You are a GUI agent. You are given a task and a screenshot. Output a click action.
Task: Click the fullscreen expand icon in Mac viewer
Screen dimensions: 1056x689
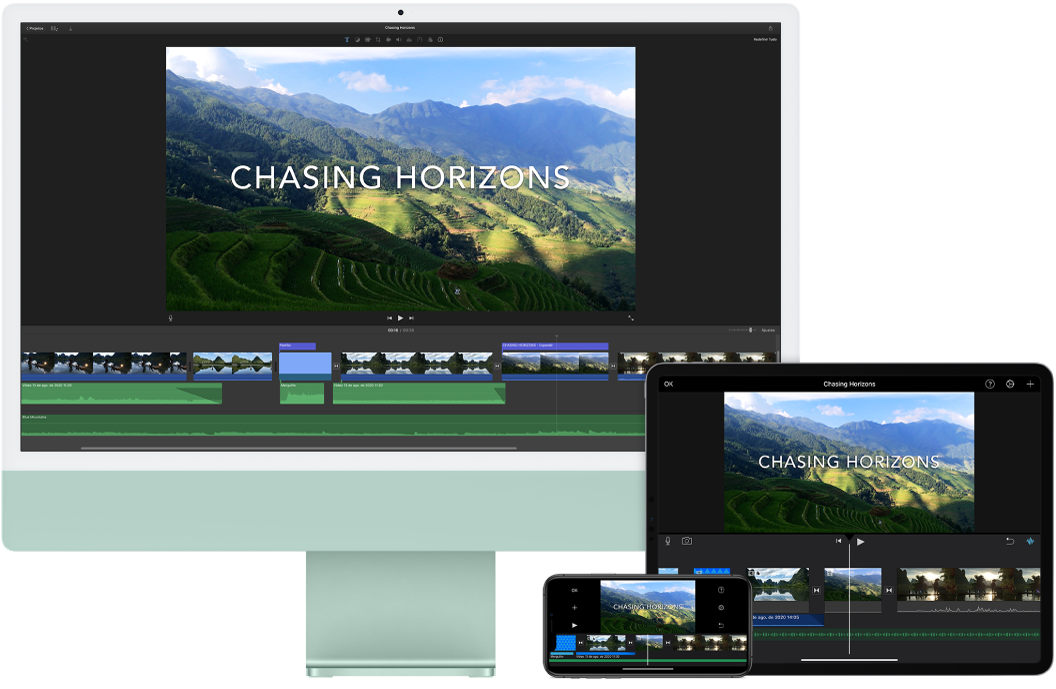point(631,318)
